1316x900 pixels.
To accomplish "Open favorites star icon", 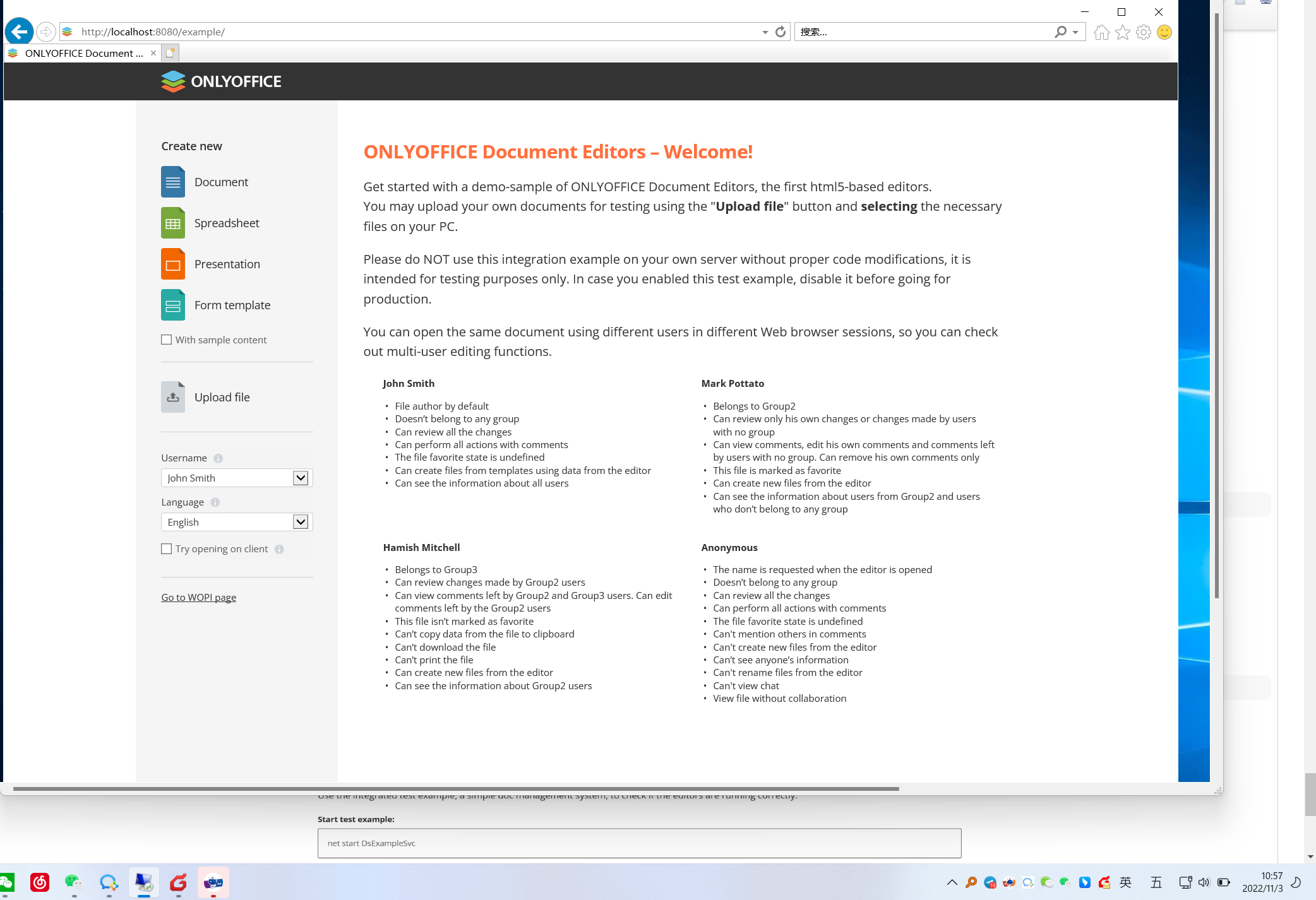I will tap(1123, 32).
